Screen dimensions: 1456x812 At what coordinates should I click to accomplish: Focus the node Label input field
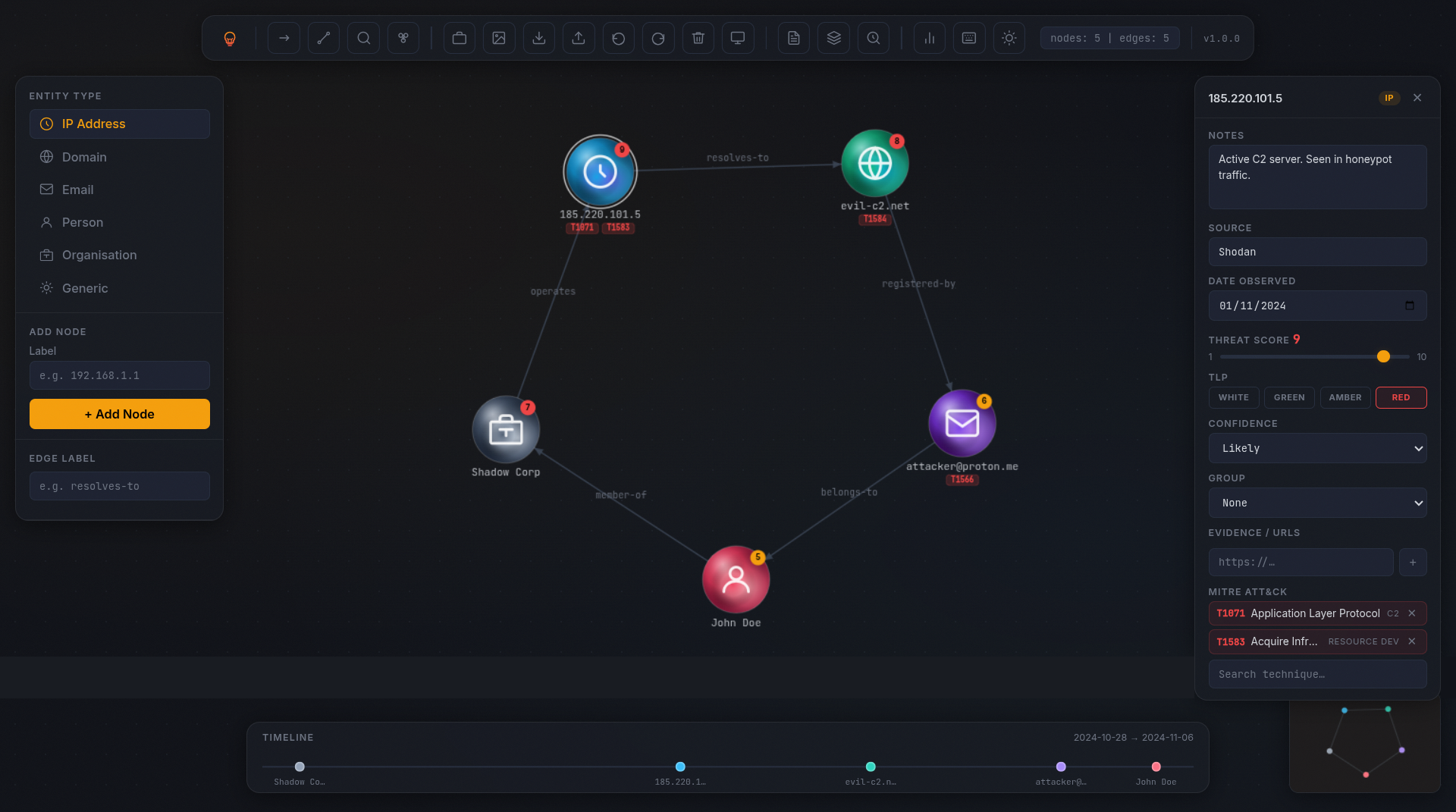pyautogui.click(x=120, y=376)
